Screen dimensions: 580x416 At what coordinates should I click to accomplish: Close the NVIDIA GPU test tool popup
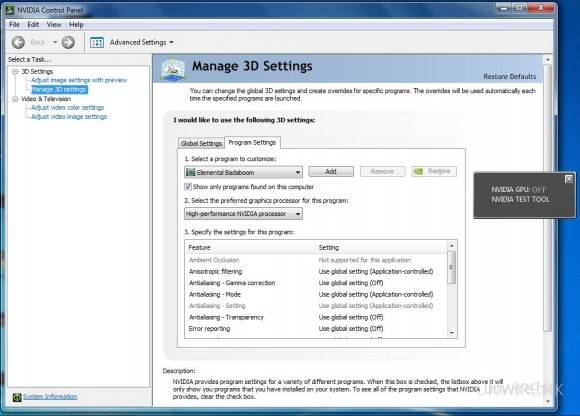569,179
